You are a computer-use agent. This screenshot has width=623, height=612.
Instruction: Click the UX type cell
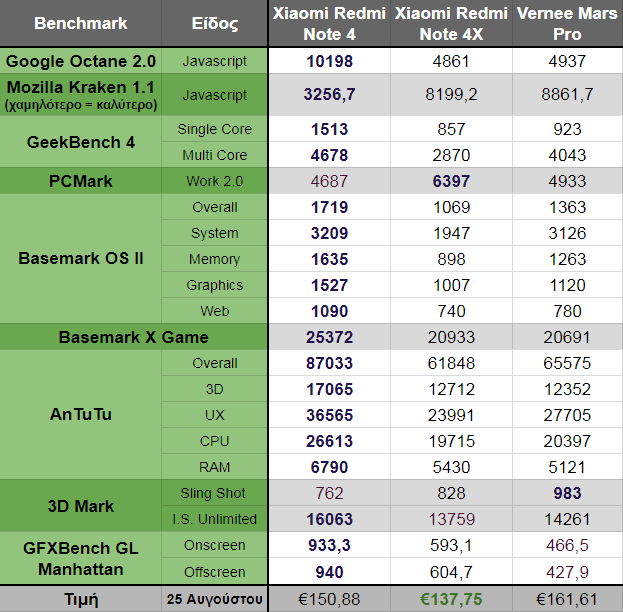[215, 415]
